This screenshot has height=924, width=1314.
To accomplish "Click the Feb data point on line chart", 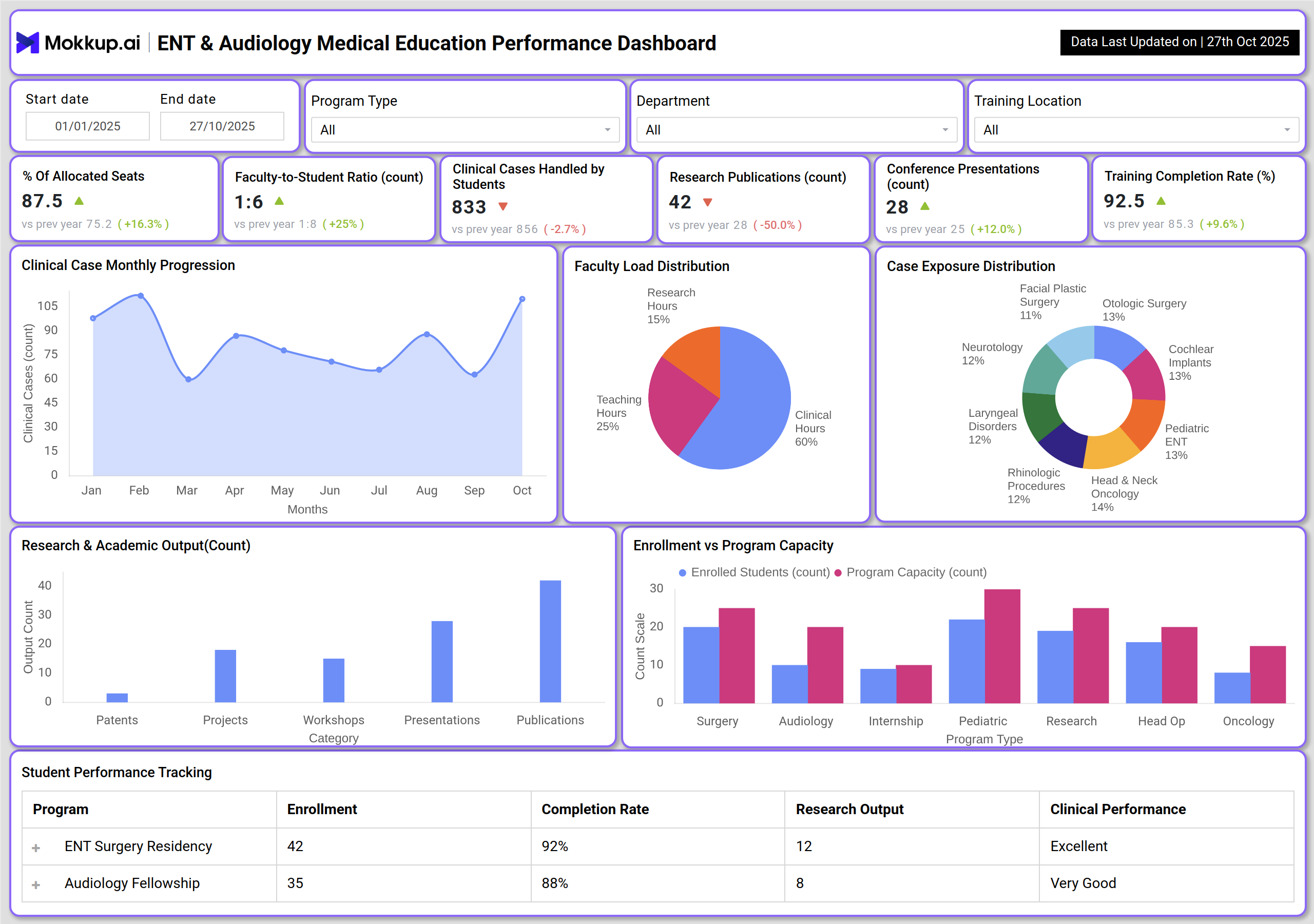I will (x=141, y=295).
